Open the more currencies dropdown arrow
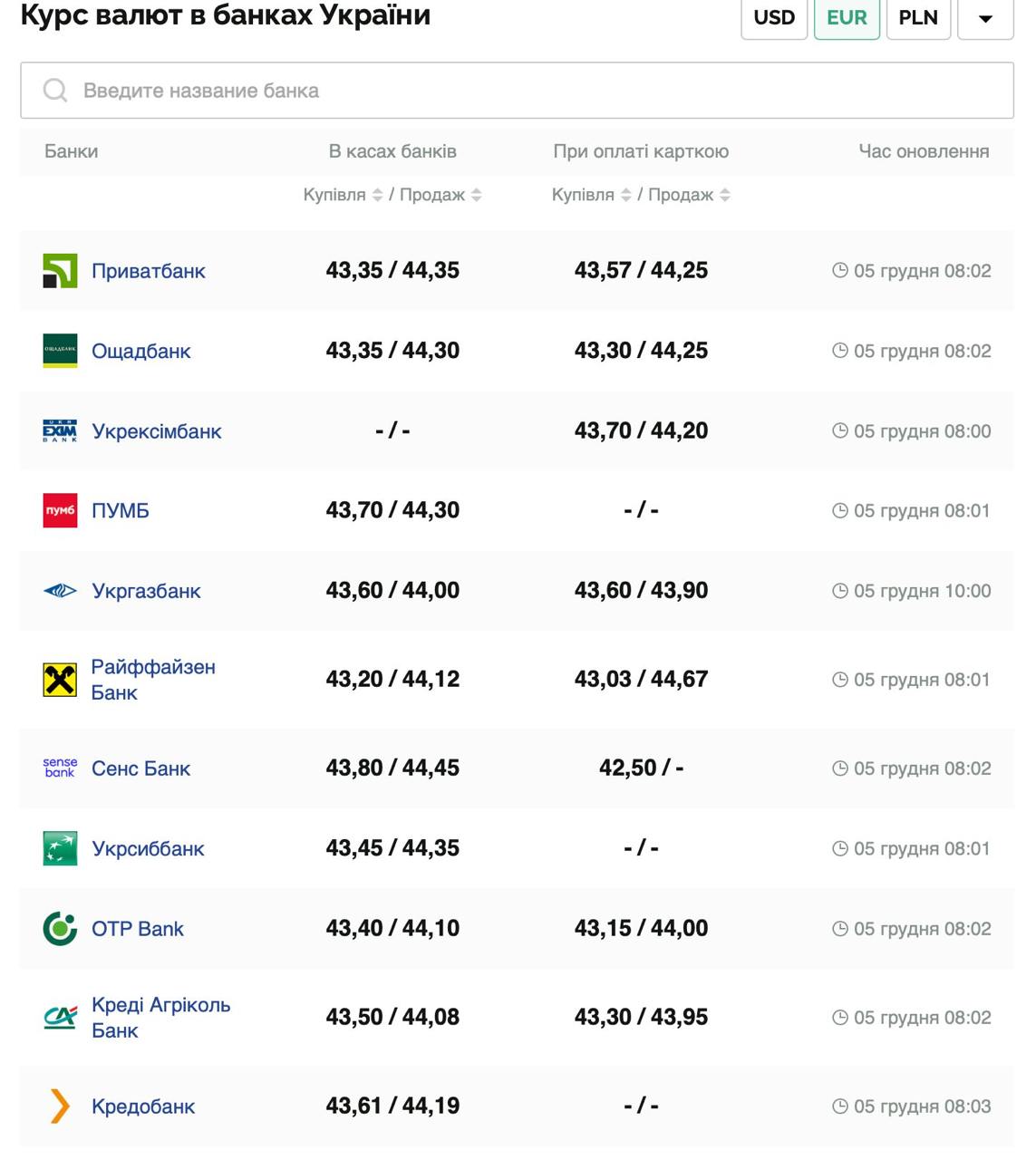The width and height of the screenshot is (1036, 1160). pos(984,18)
